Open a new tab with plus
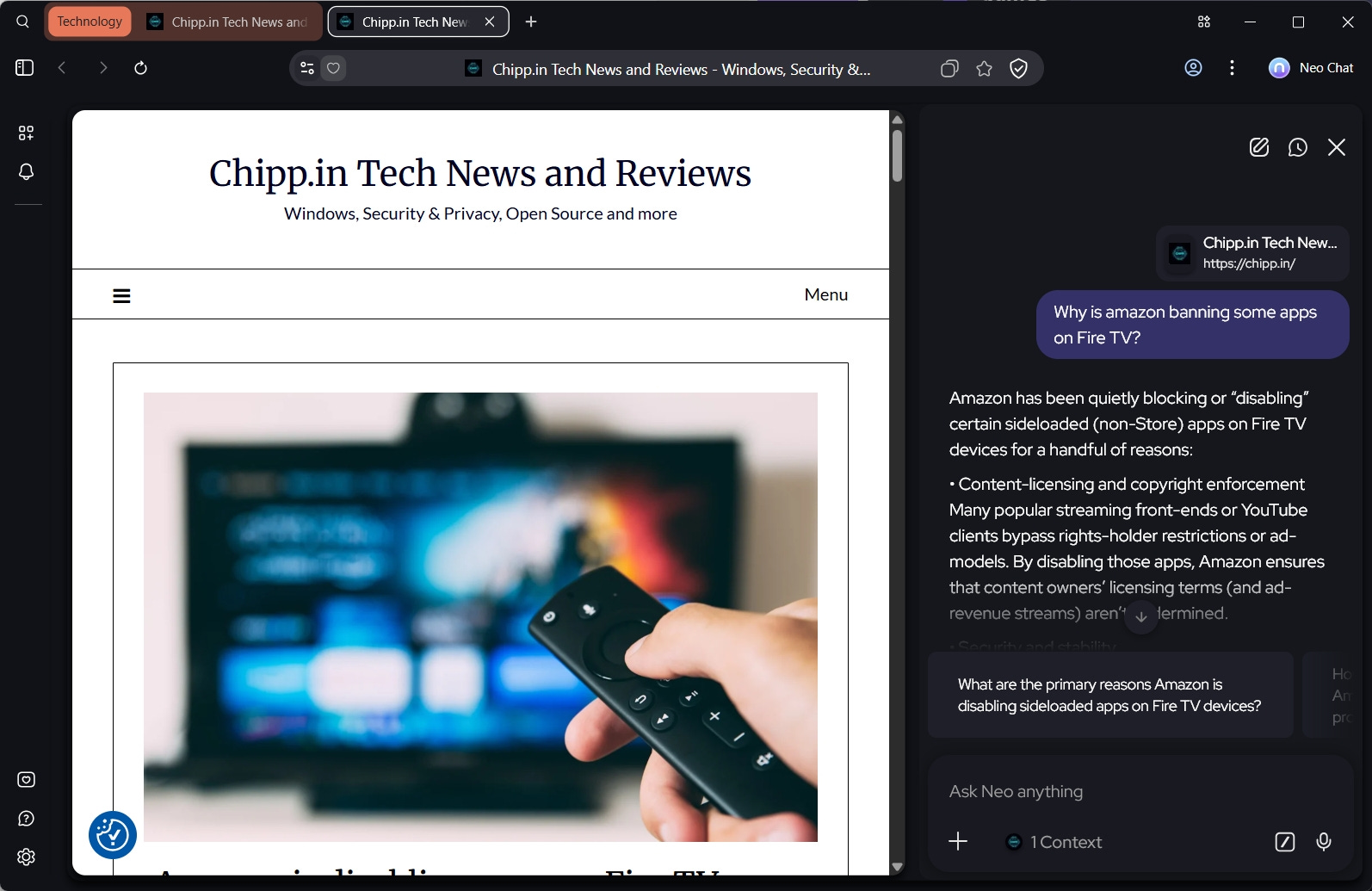 pyautogui.click(x=531, y=22)
